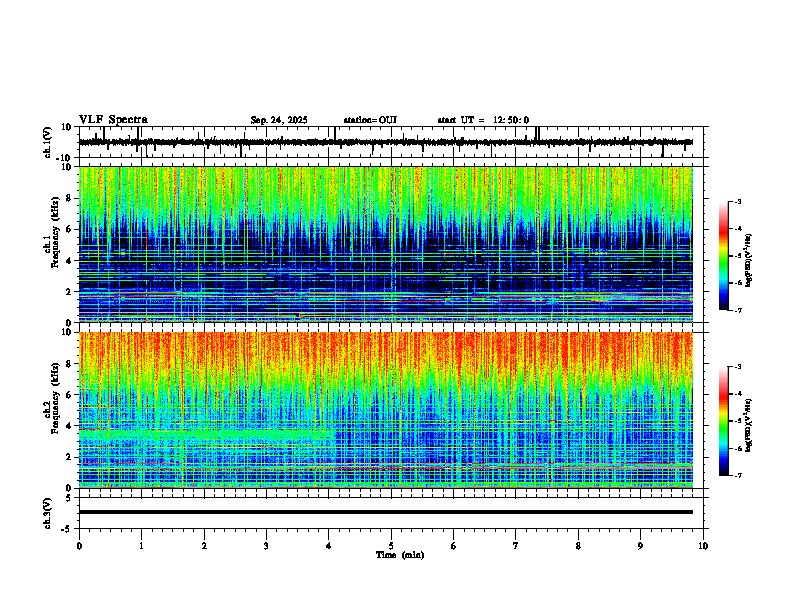Click the ch.1 spectrogram color scale bar

(723, 256)
